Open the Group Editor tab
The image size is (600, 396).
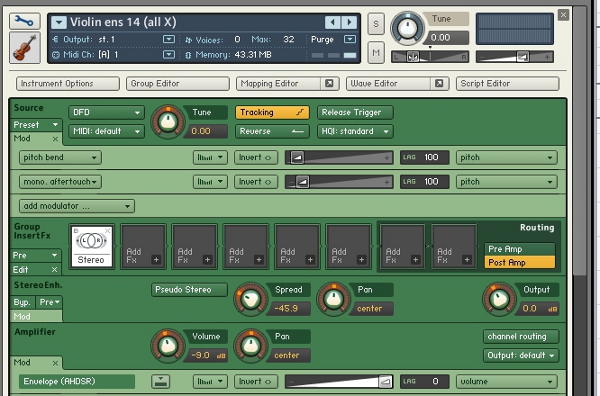(178, 83)
